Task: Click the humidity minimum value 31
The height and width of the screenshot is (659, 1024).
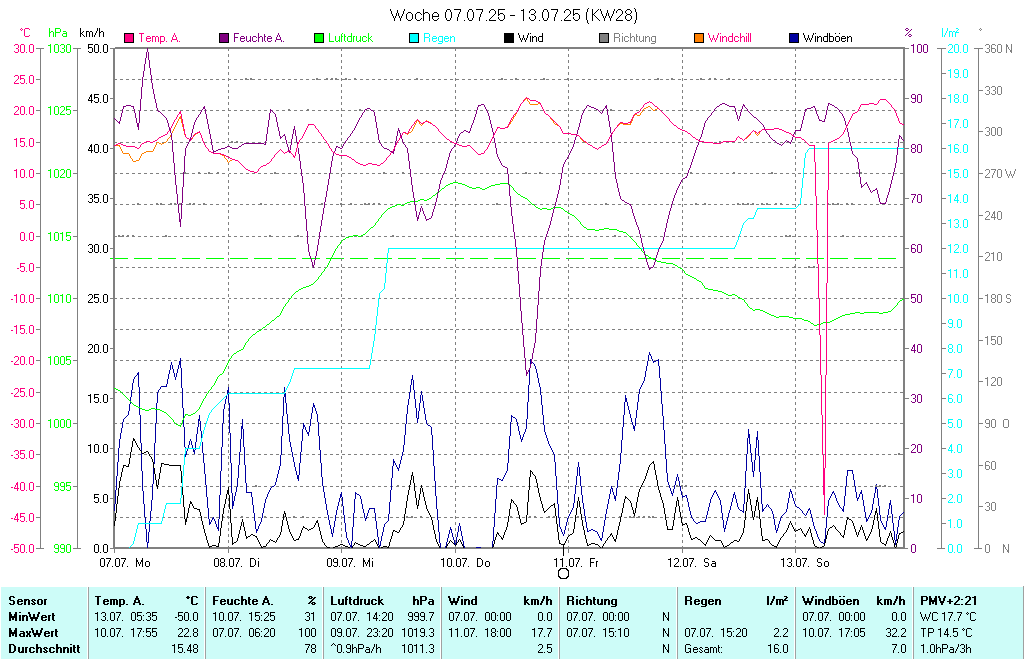Action: pos(310,617)
